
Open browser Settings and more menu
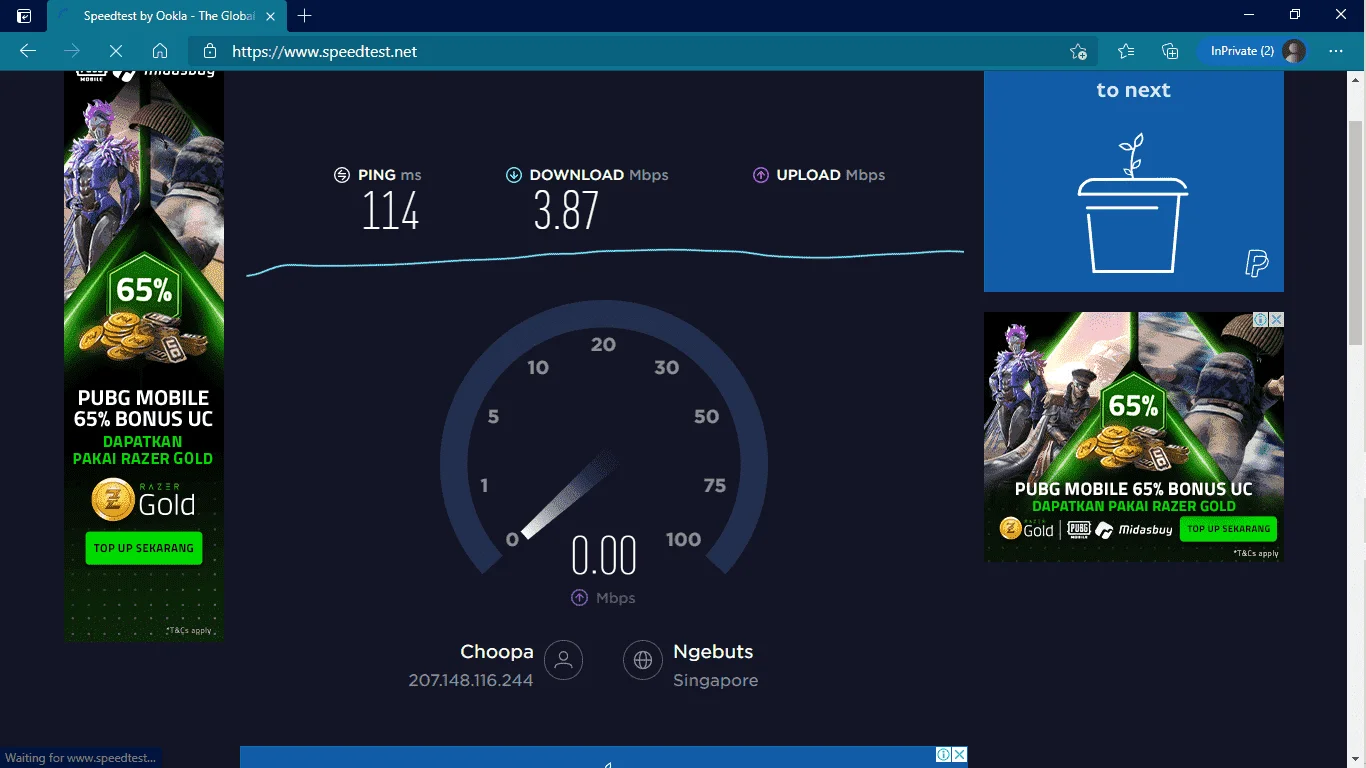point(1336,51)
